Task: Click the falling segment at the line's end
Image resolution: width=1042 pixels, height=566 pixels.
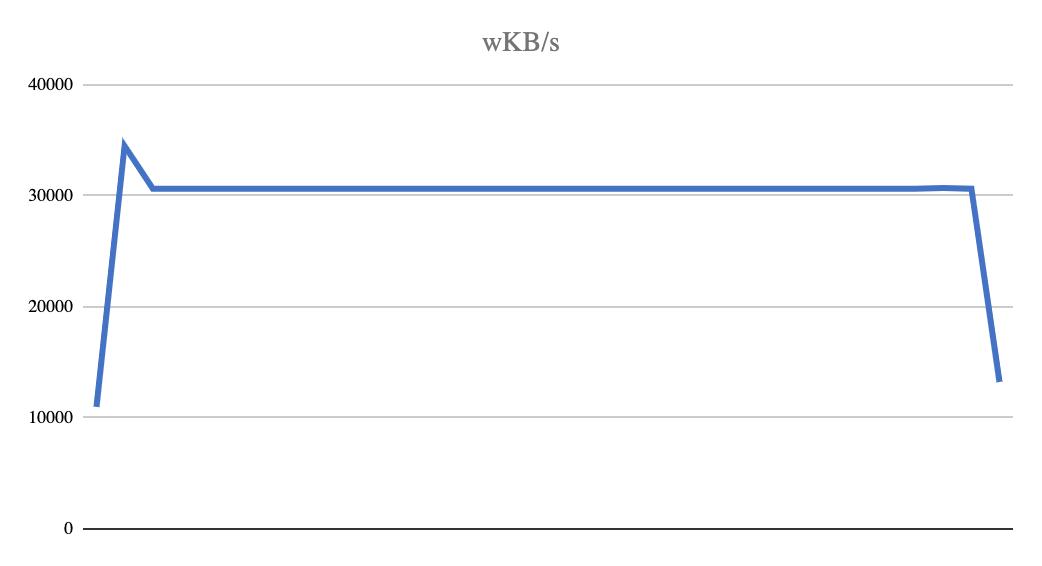Action: point(986,284)
